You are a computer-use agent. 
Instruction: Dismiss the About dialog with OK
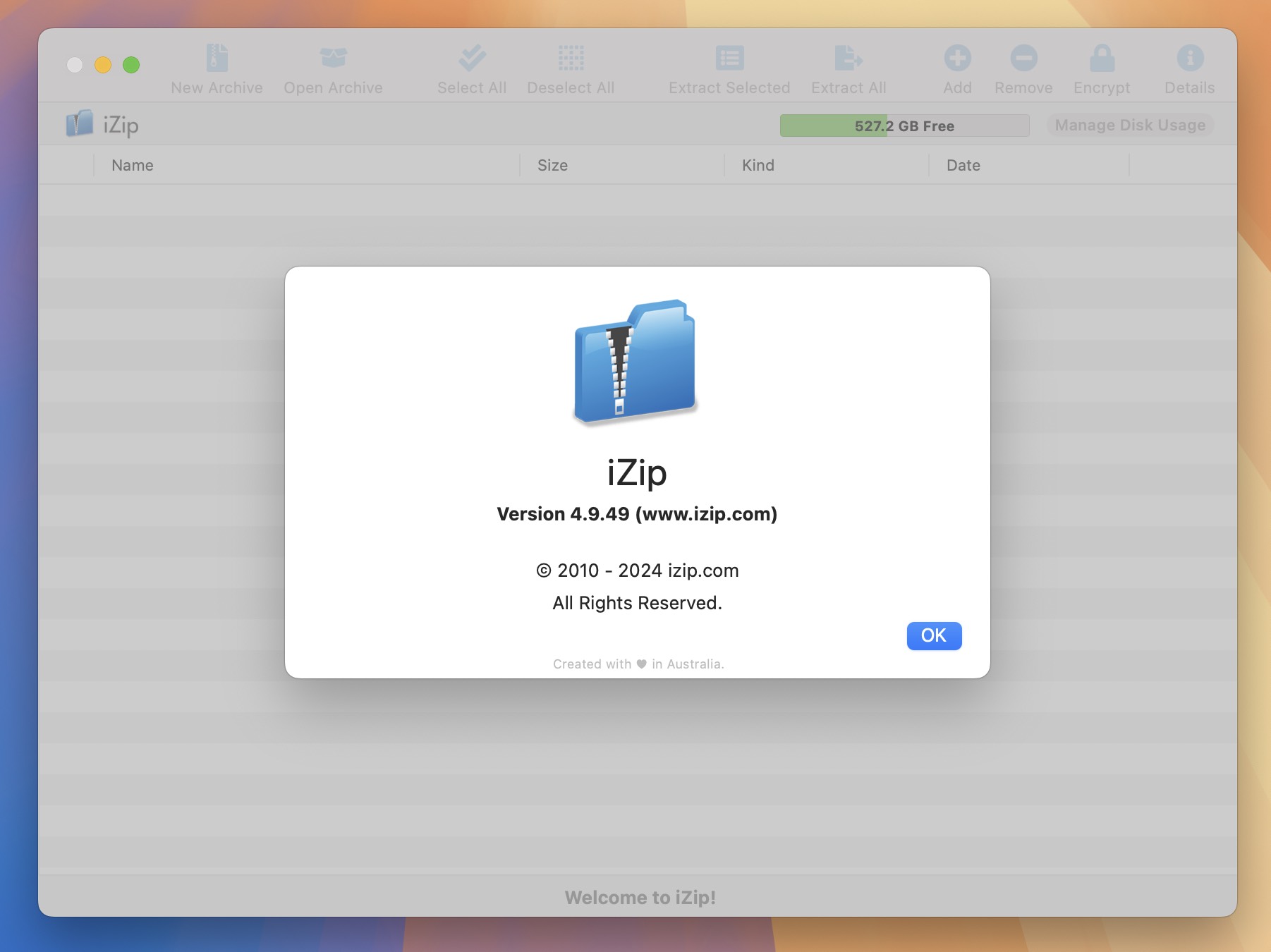pyautogui.click(x=934, y=635)
